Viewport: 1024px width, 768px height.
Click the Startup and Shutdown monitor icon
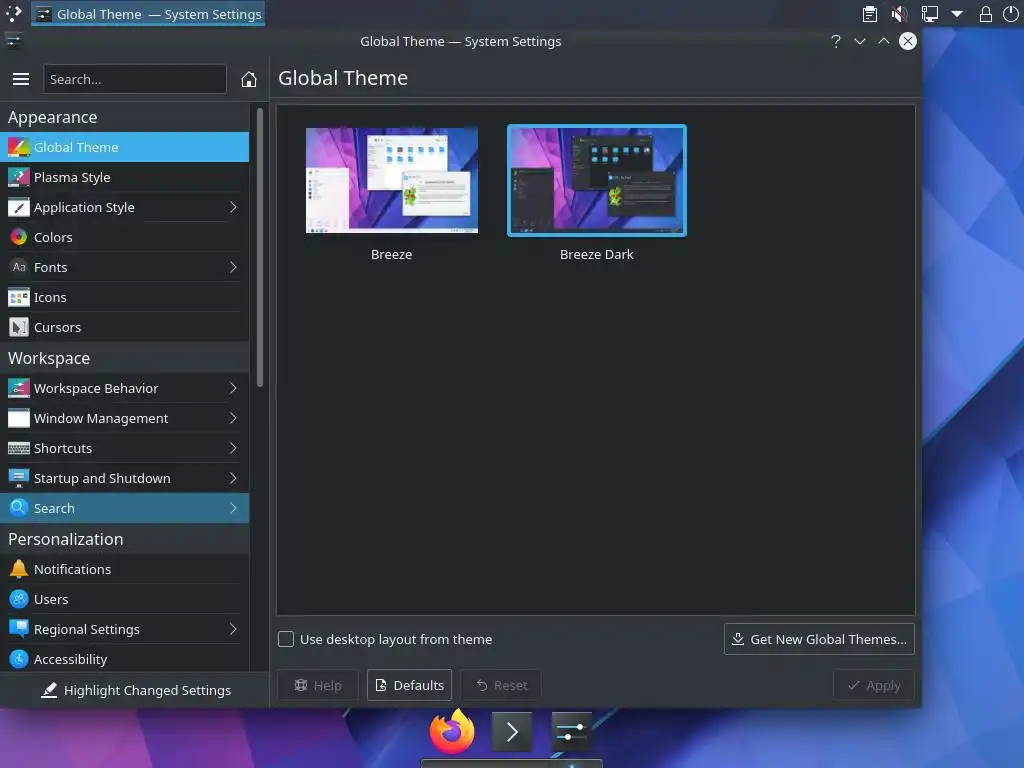[18, 479]
